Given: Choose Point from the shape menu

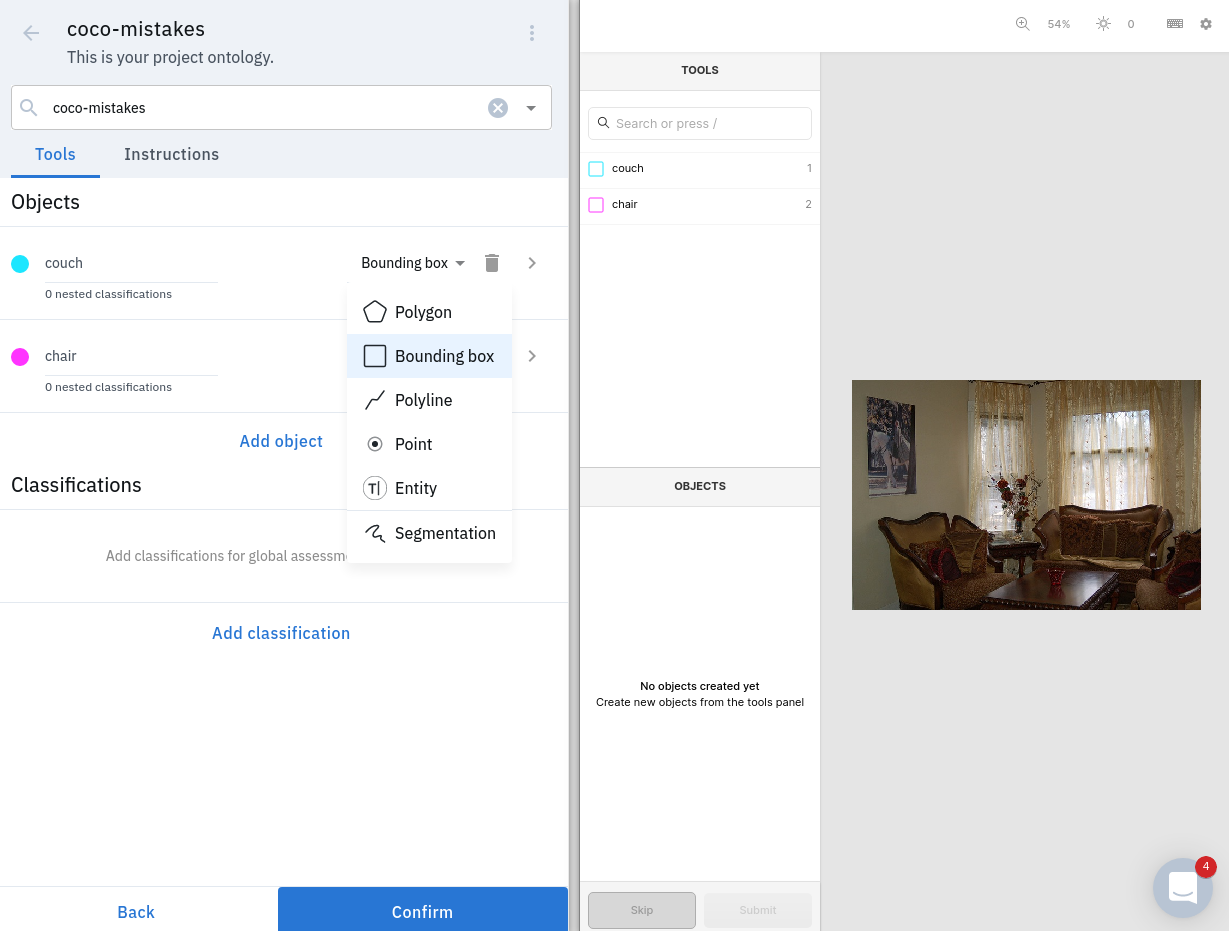Looking at the screenshot, I should [429, 444].
